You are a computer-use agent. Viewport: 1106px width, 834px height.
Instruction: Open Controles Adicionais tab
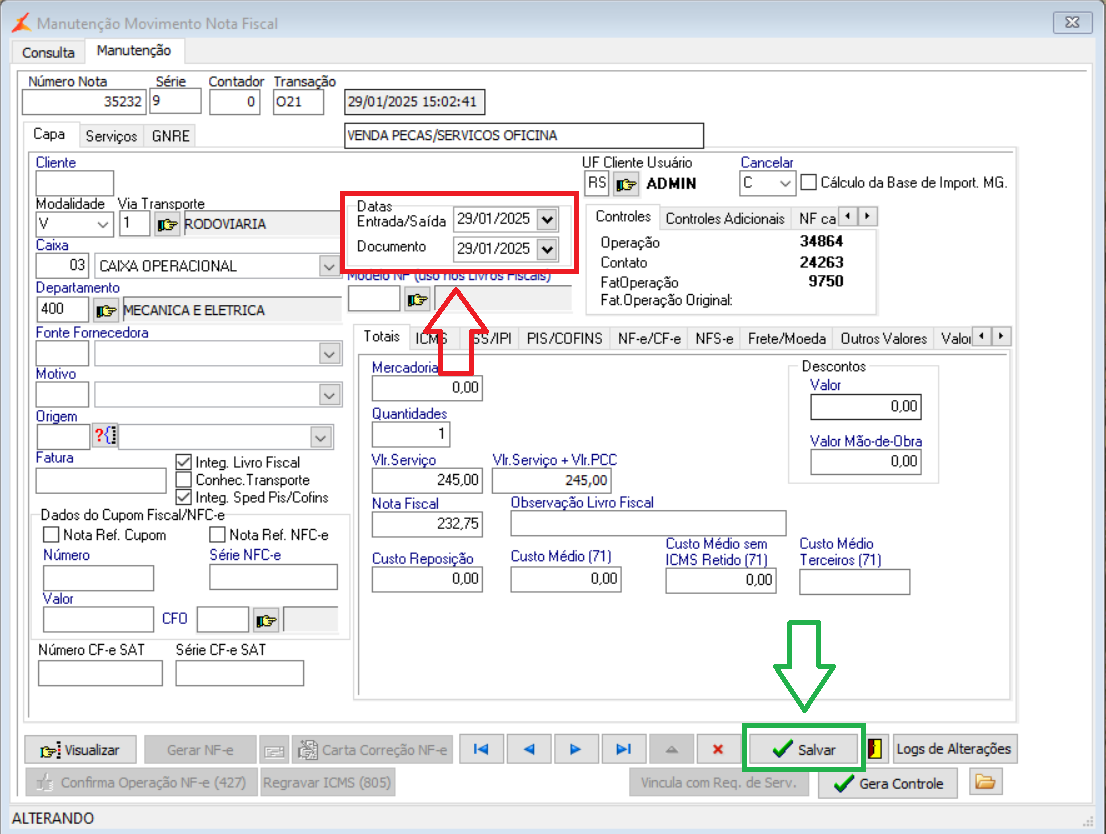pyautogui.click(x=724, y=219)
